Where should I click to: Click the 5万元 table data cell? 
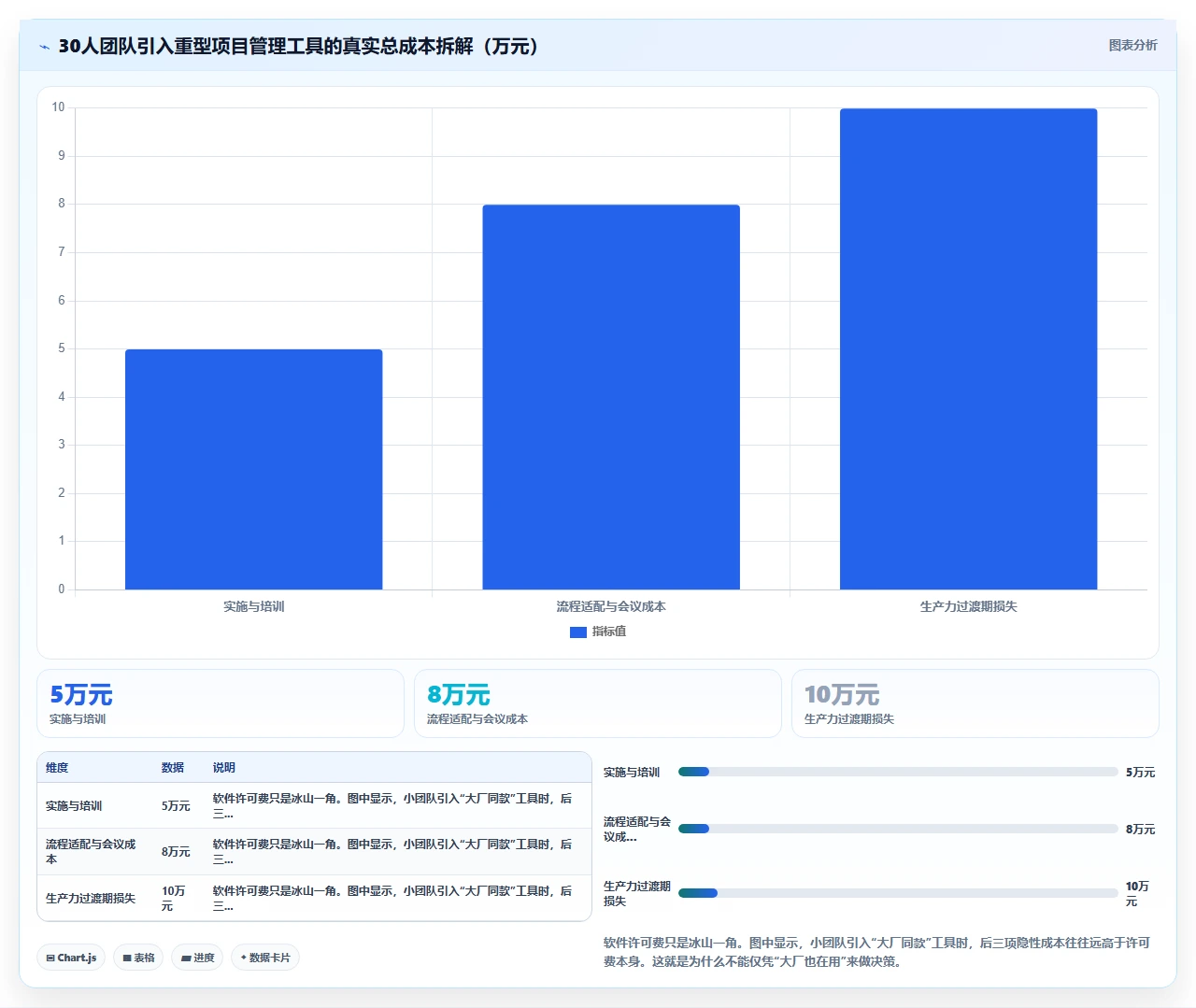pos(176,806)
